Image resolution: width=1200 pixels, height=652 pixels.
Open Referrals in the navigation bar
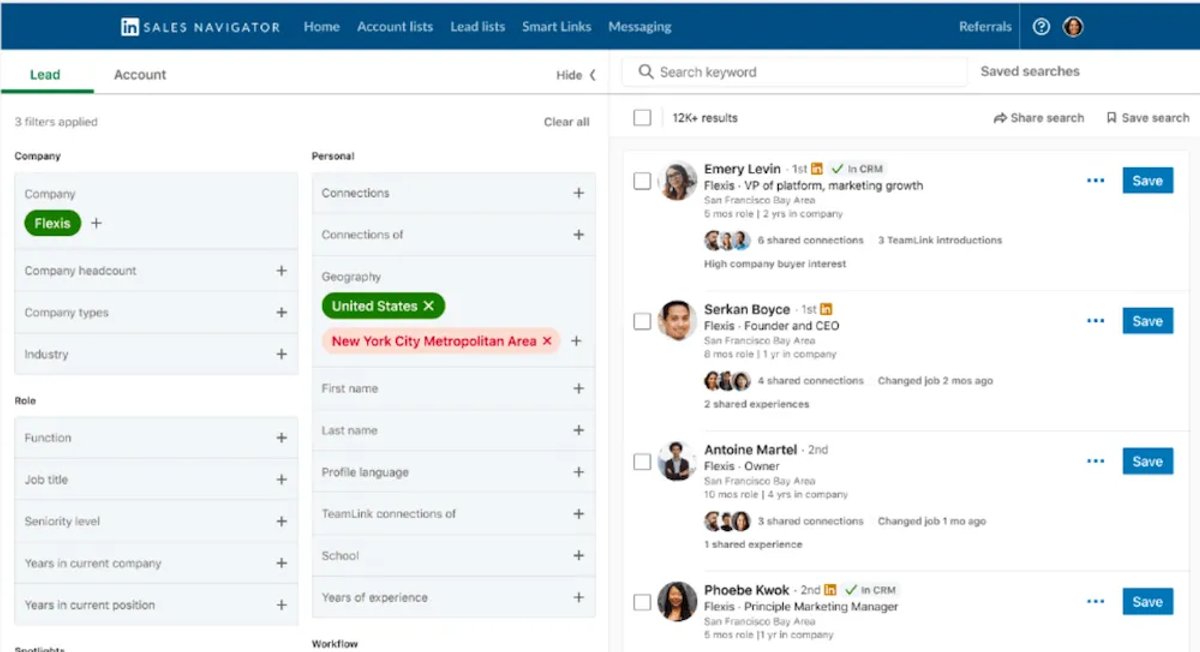click(x=985, y=27)
